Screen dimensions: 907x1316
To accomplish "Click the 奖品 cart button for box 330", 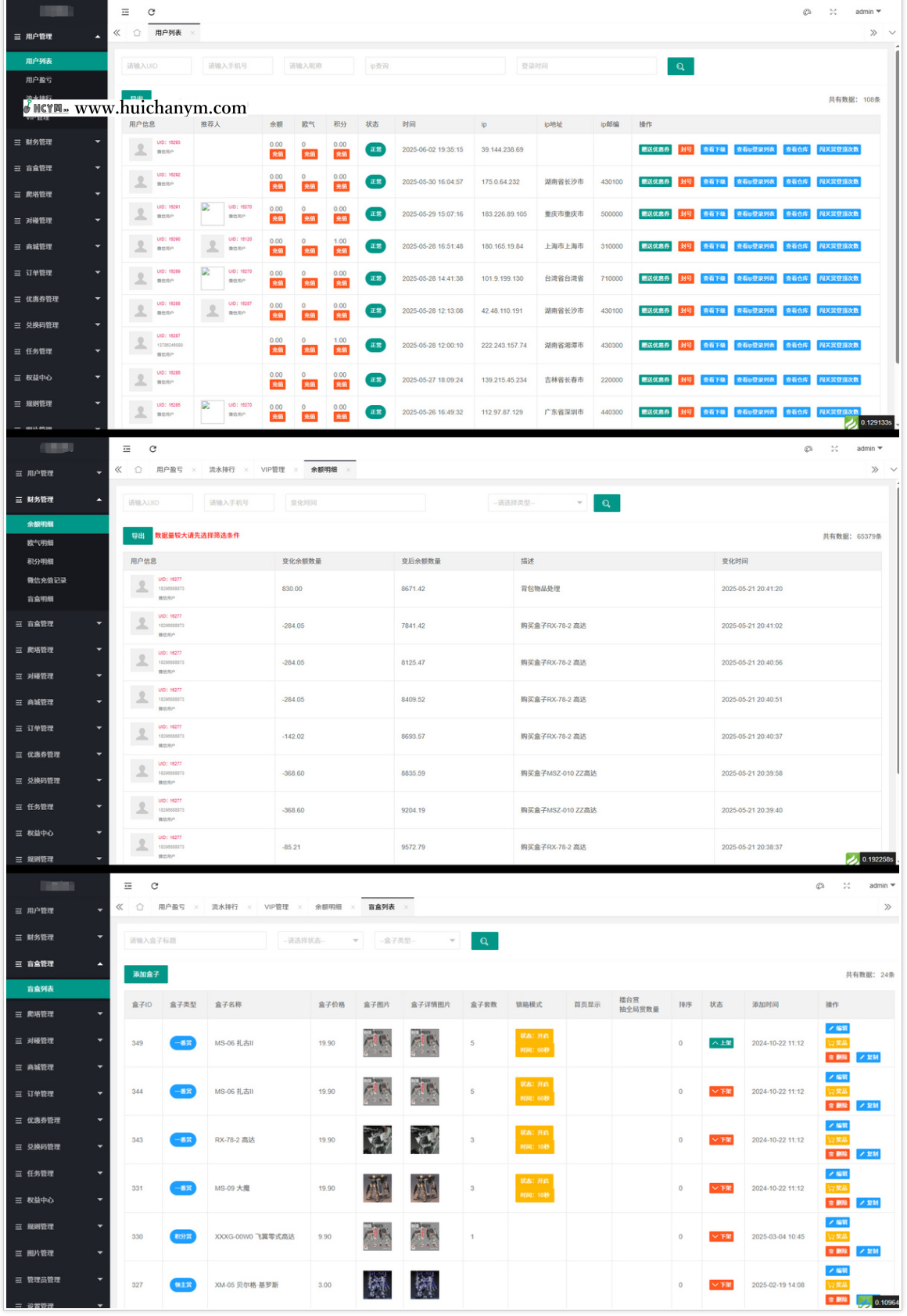I will click(x=837, y=1236).
